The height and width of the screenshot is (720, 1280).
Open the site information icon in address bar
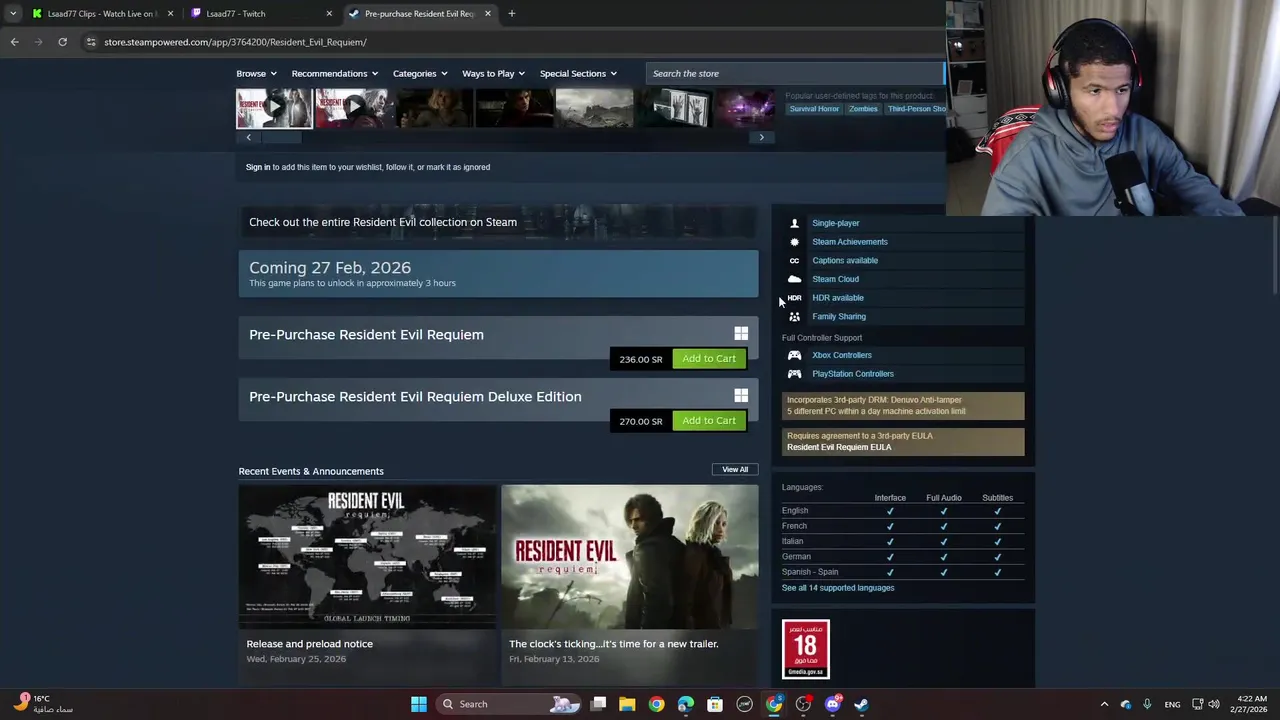(90, 42)
